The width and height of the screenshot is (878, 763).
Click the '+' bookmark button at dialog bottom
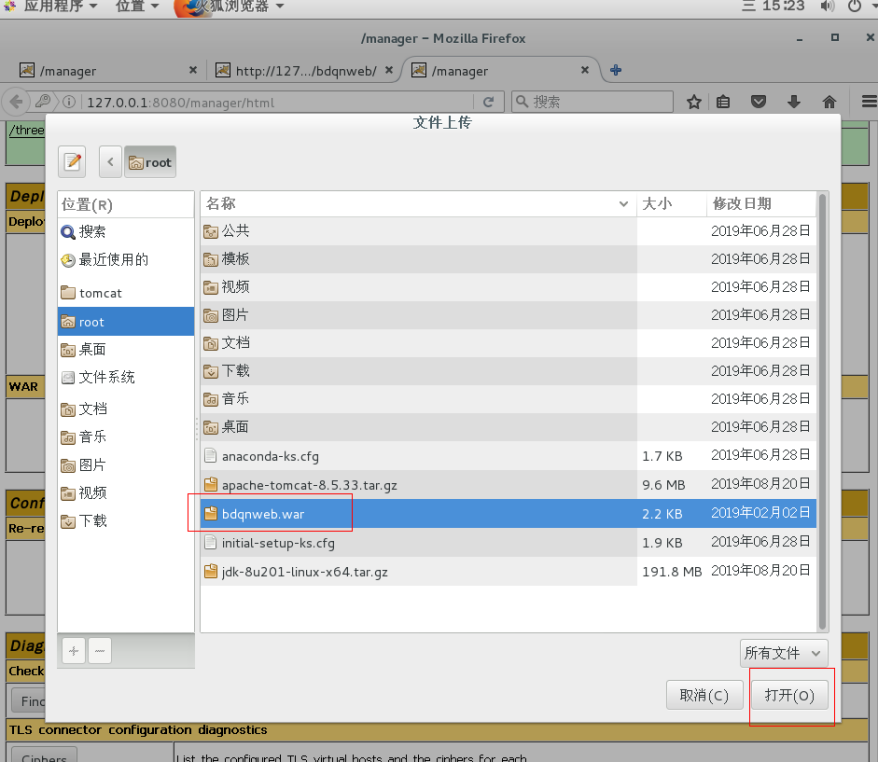[x=72, y=650]
